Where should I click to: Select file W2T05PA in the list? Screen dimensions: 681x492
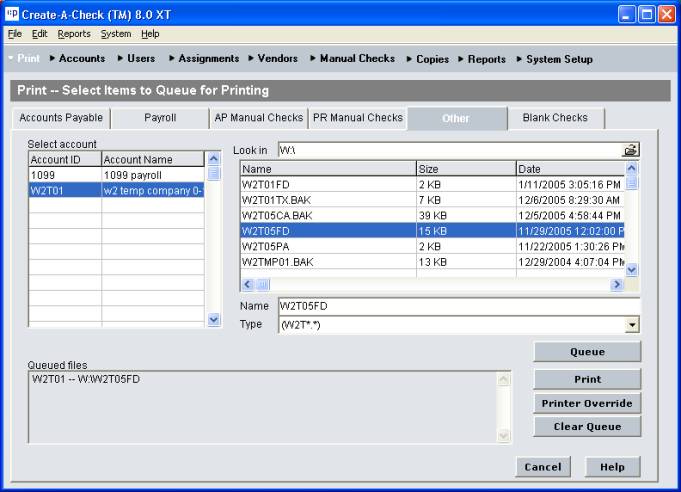pos(432,247)
